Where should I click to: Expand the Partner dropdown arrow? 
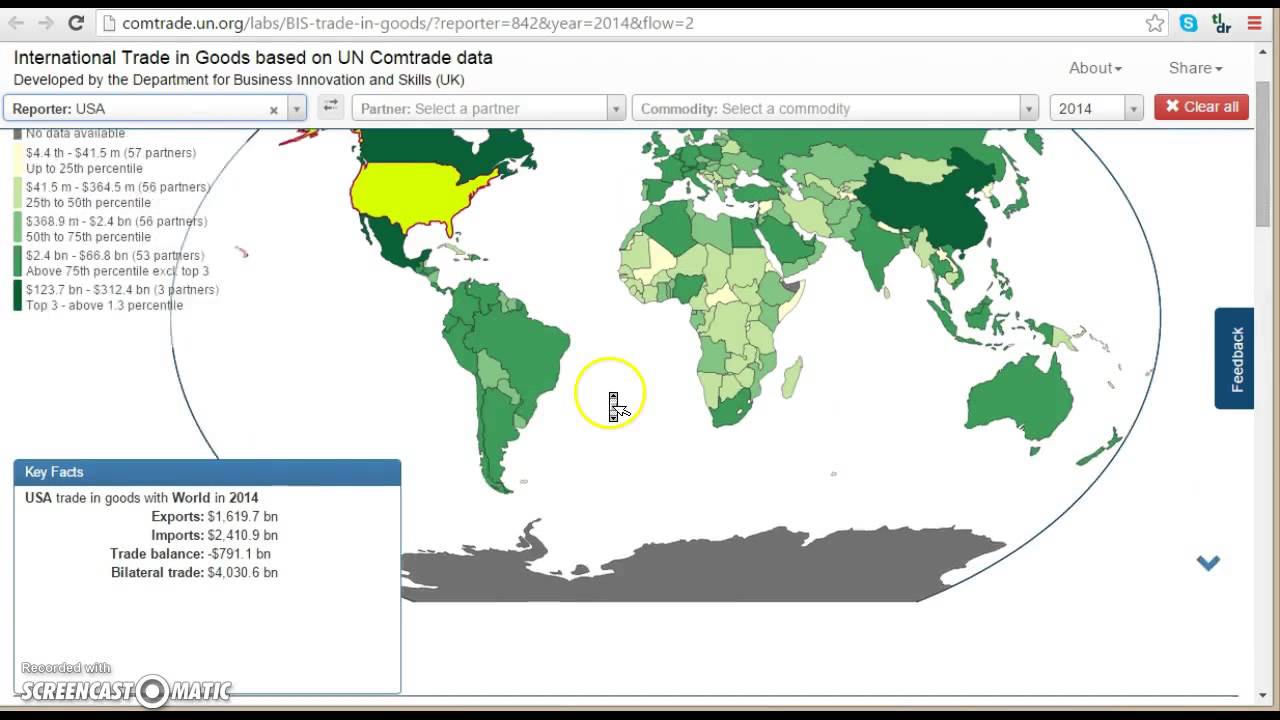click(616, 109)
